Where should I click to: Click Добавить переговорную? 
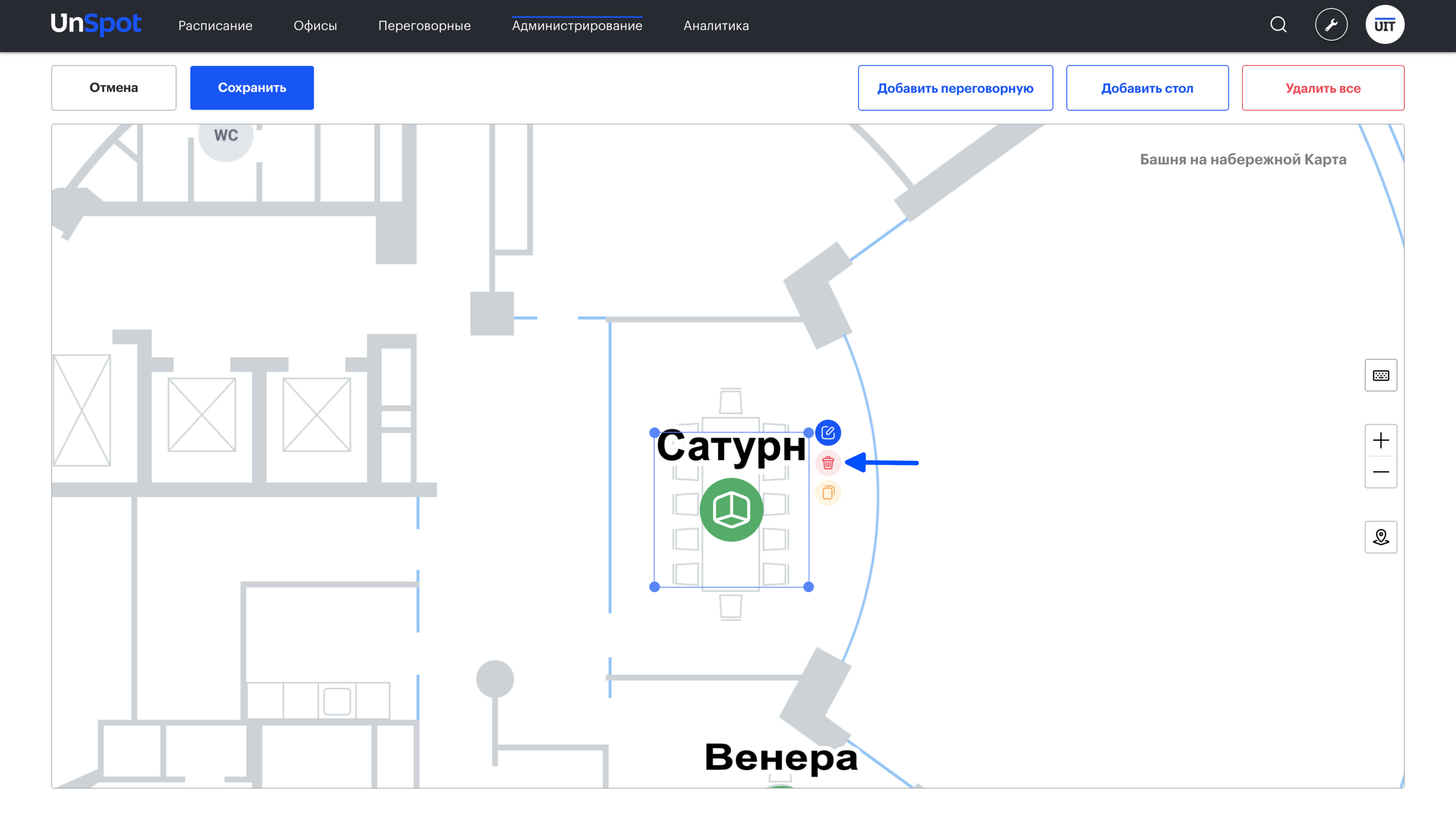955,88
